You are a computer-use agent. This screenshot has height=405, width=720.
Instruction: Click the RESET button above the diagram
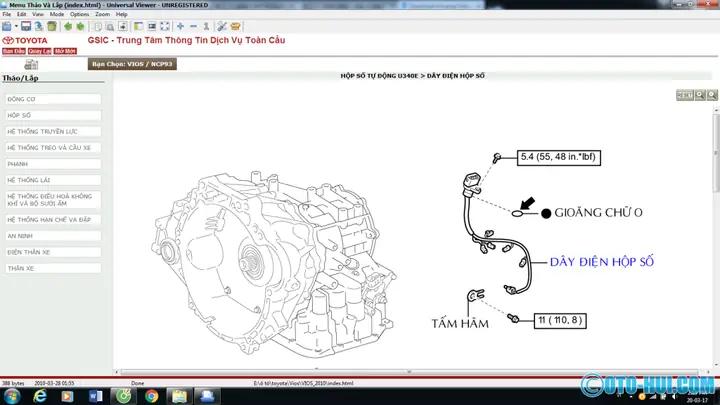[x=685, y=95]
